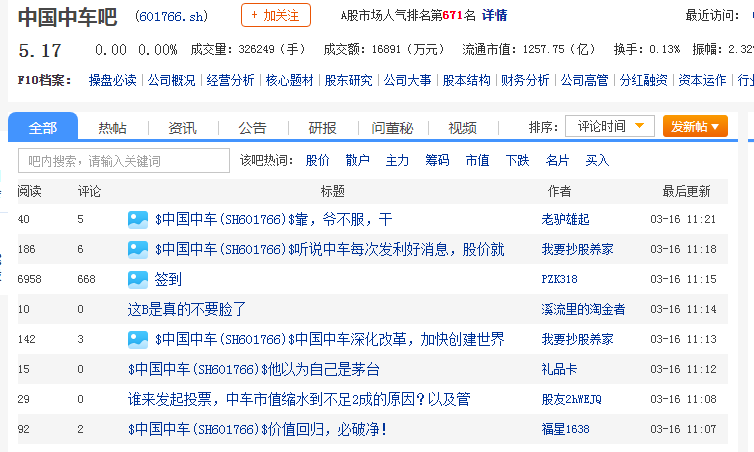Click the 加关注 follow button
The image size is (754, 452).
[x=276, y=15]
